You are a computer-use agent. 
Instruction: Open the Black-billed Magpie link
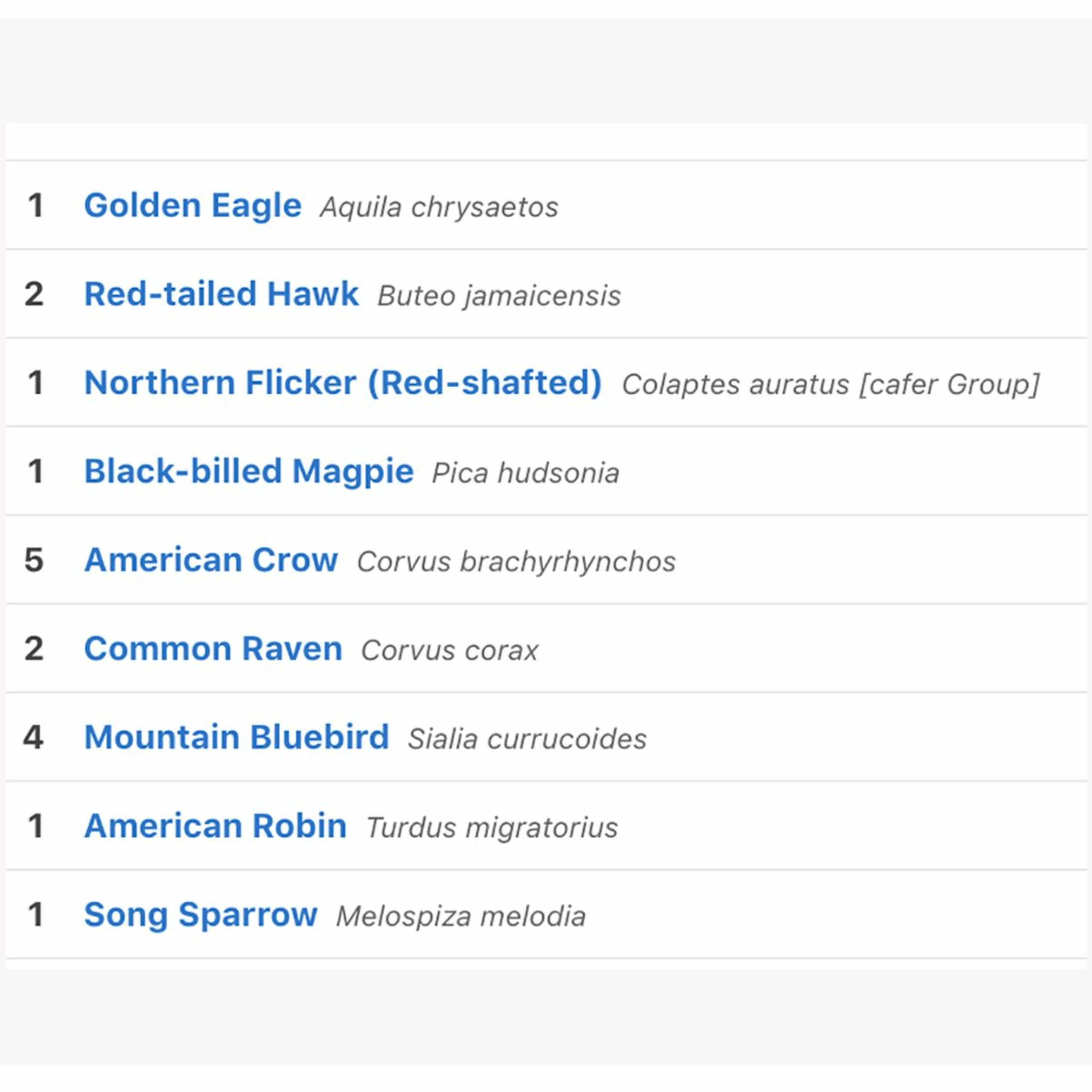click(x=249, y=471)
